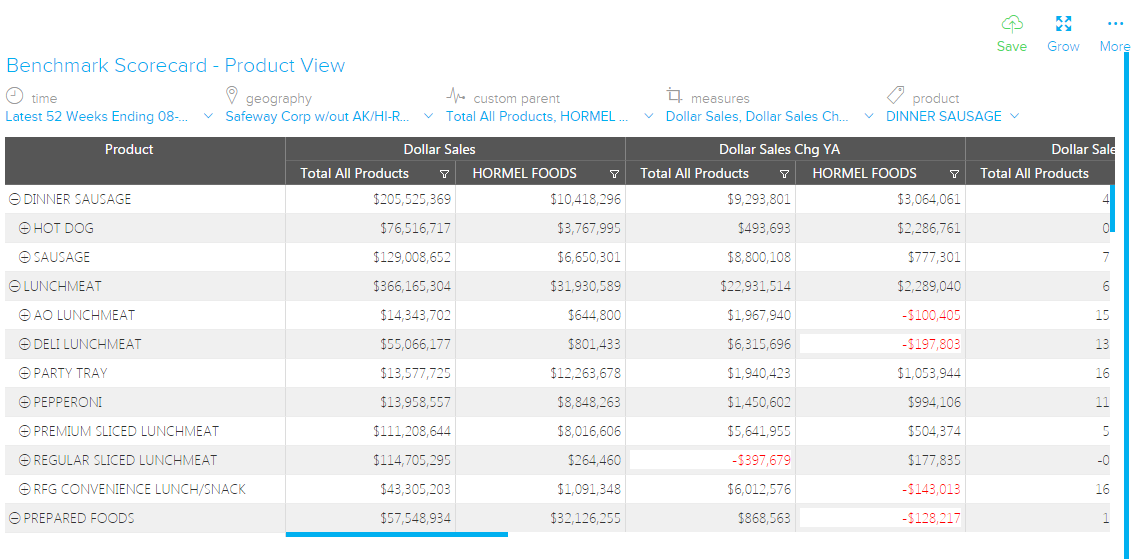Click the measures crop icon

(x=675, y=96)
